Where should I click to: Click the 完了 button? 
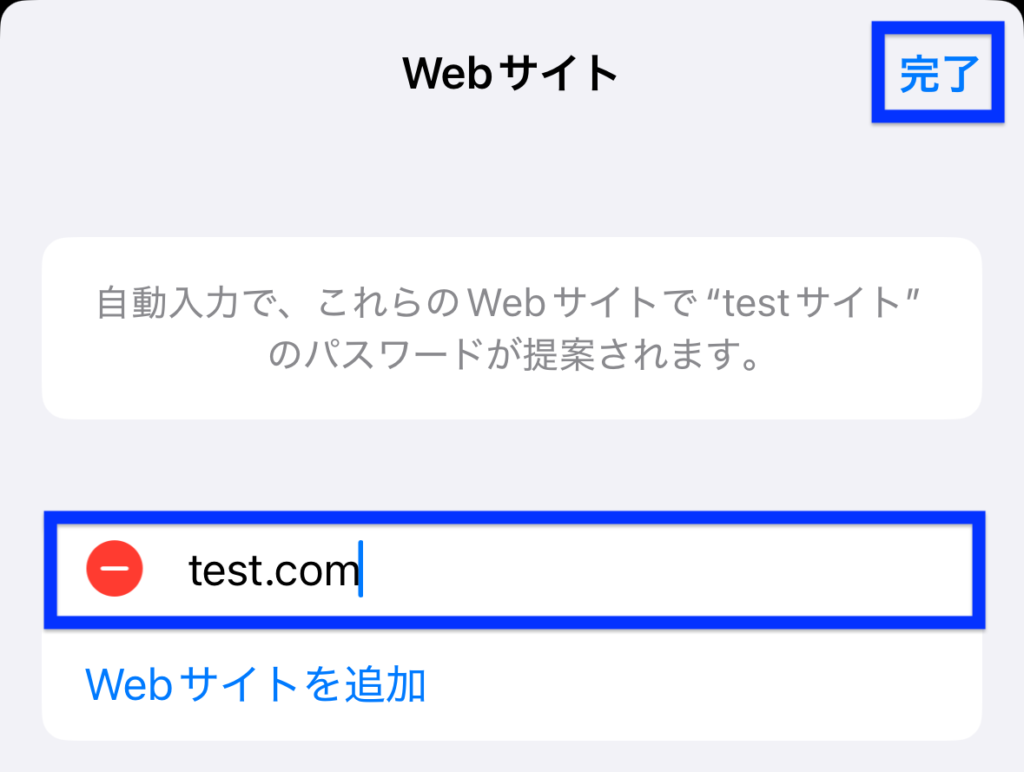click(938, 73)
